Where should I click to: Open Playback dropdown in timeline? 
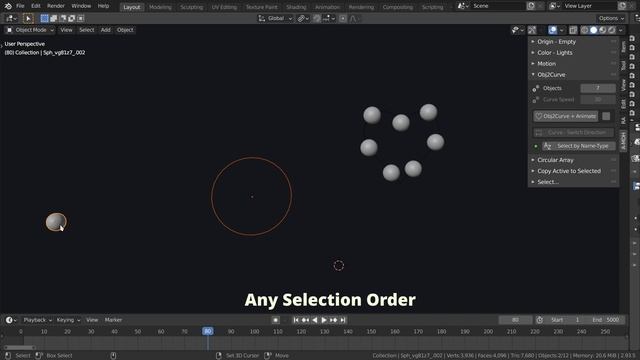point(38,320)
